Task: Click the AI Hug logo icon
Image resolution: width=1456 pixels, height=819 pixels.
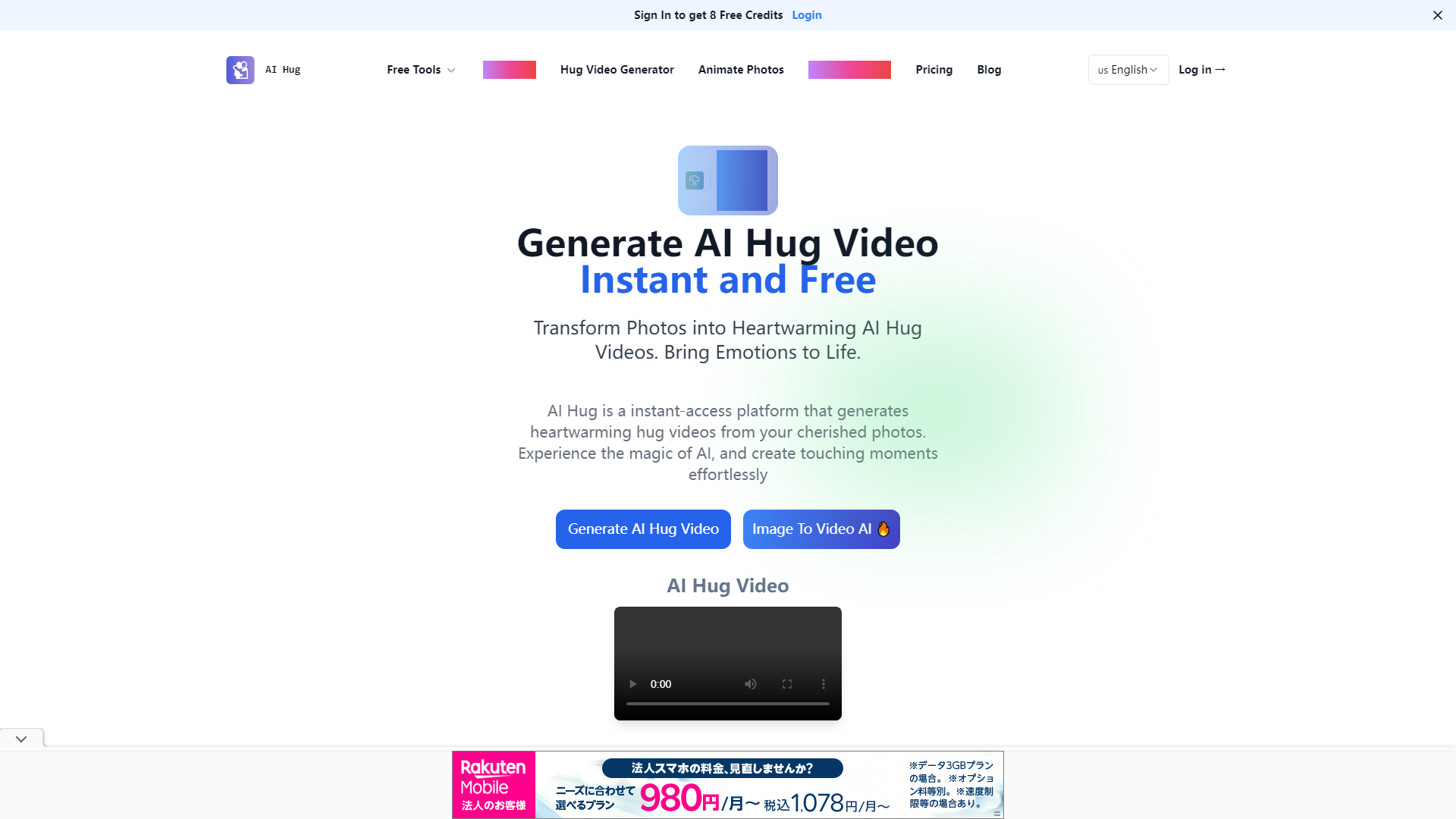Action: click(x=240, y=69)
